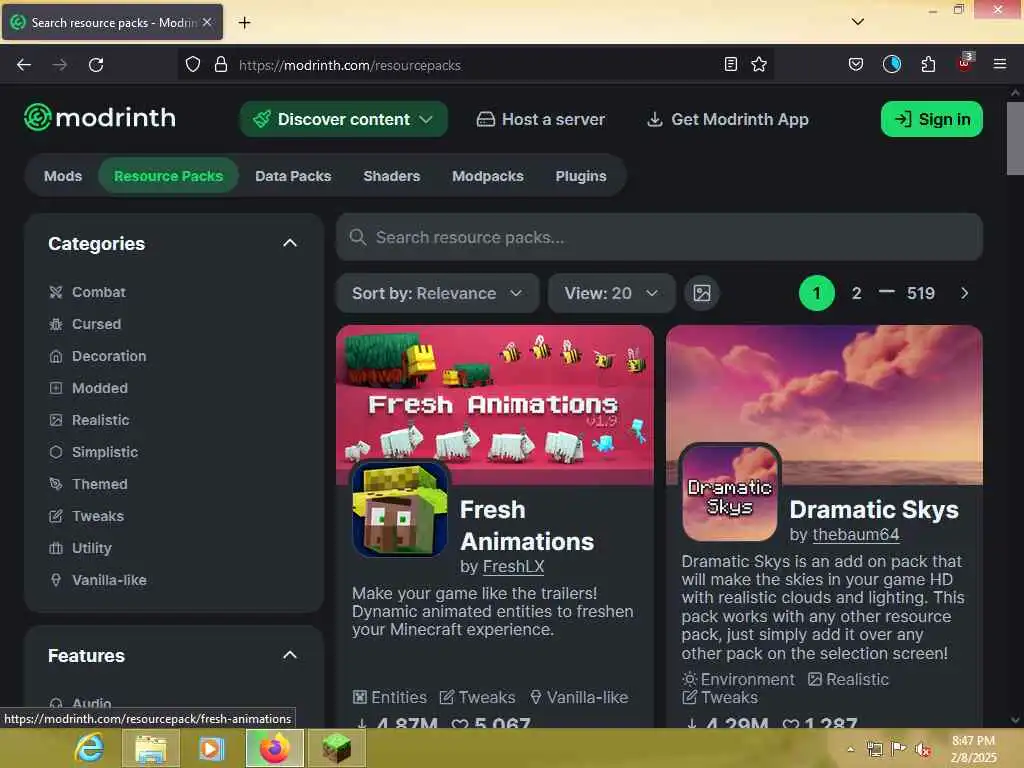Open the Host a server link
Viewport: 1024px width, 768px height.
[x=541, y=119]
